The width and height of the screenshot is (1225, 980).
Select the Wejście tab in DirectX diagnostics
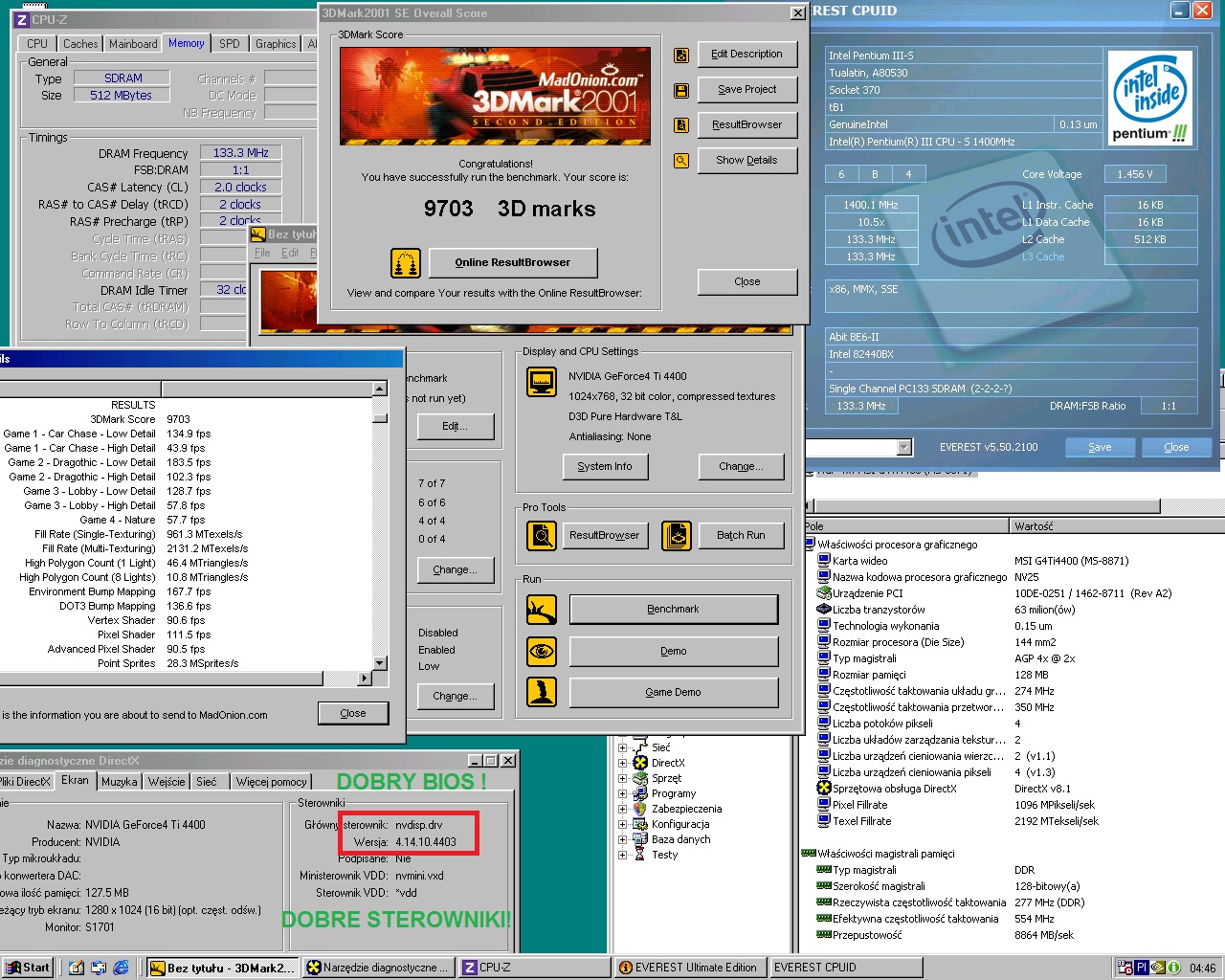tap(167, 782)
